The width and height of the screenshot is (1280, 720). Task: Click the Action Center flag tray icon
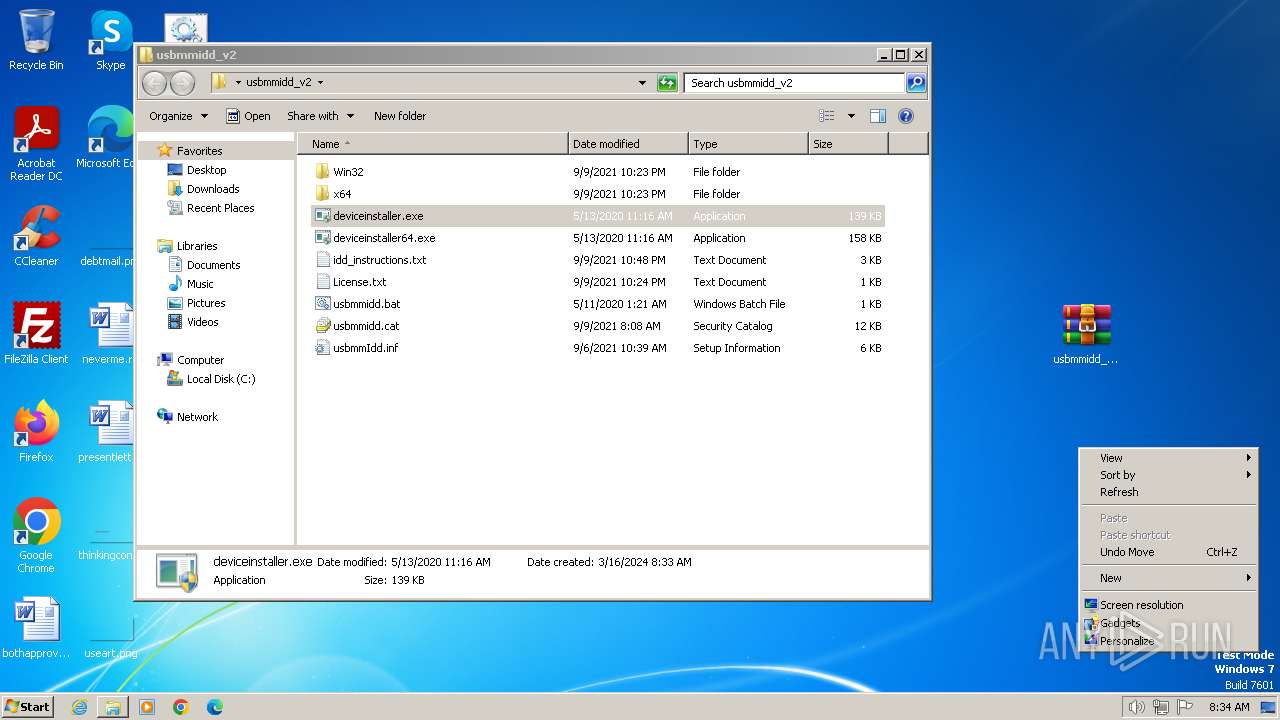click(x=1184, y=707)
